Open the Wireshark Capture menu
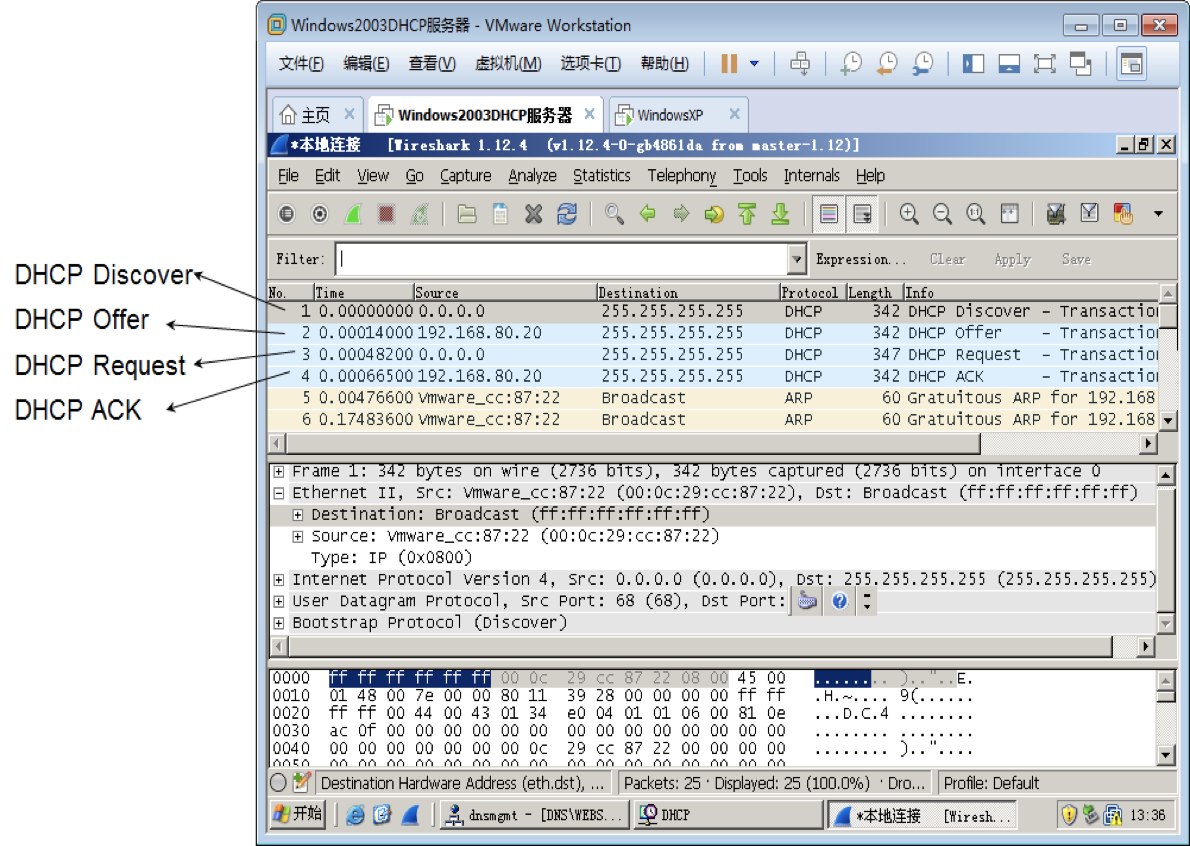This screenshot has height=846, width=1190. (465, 176)
